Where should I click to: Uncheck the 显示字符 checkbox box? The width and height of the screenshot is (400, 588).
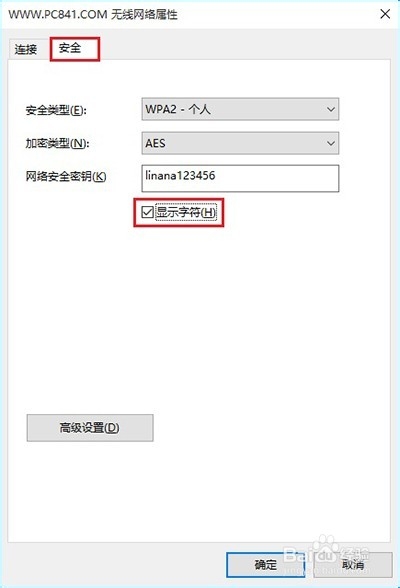[x=147, y=212]
